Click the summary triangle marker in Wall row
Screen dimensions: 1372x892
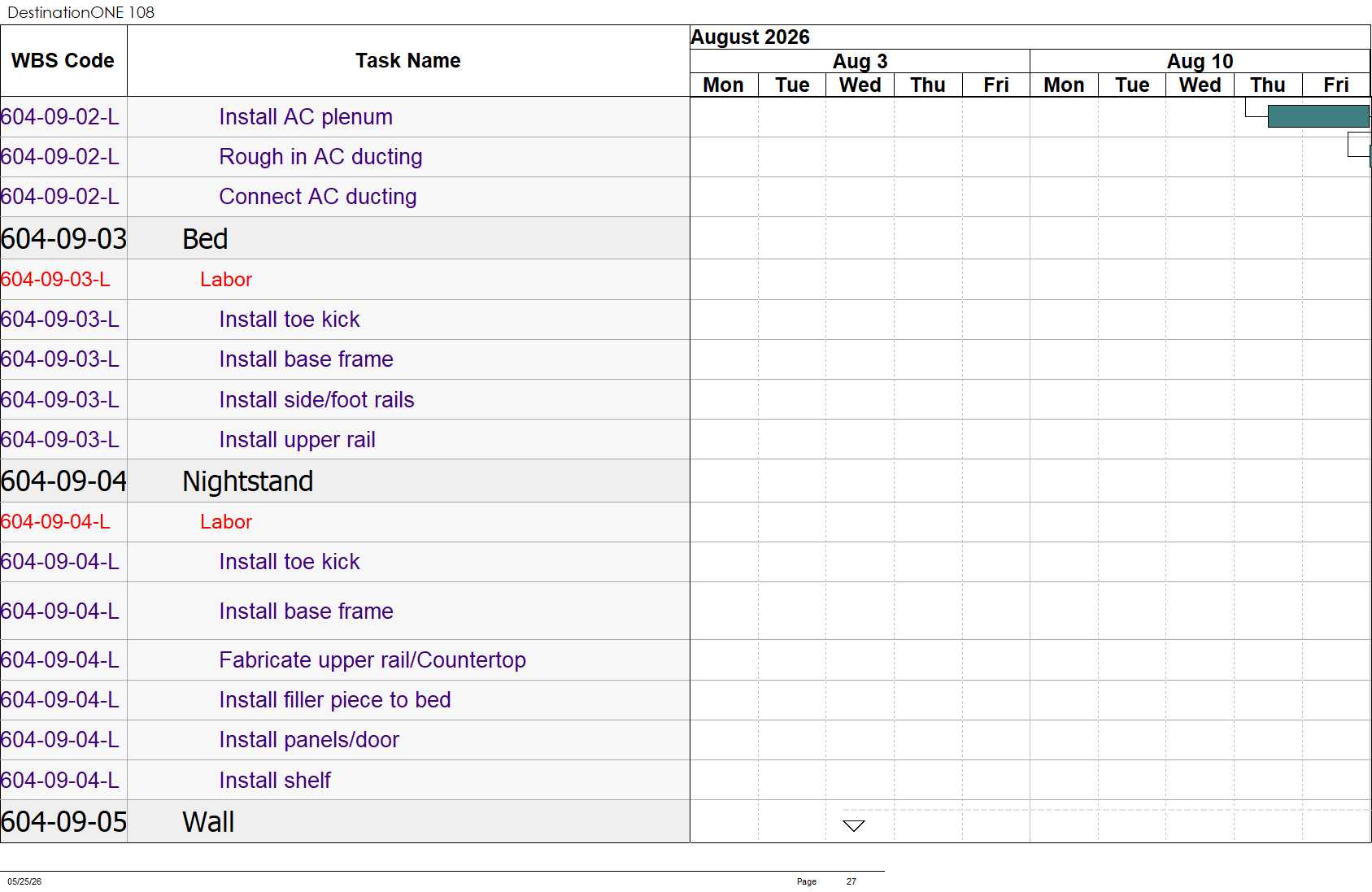pyautogui.click(x=854, y=826)
